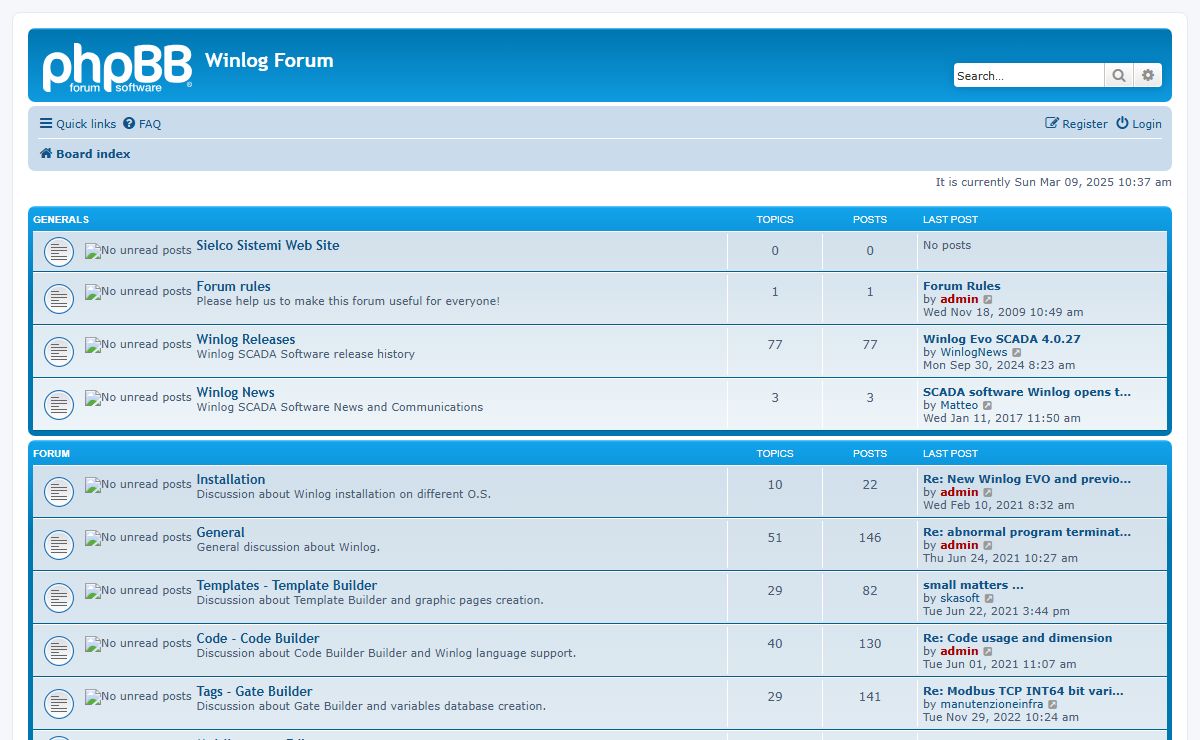Screen dimensions: 1200x740
Task: Click the Winlog Releases row forum icon
Action: [x=59, y=351]
